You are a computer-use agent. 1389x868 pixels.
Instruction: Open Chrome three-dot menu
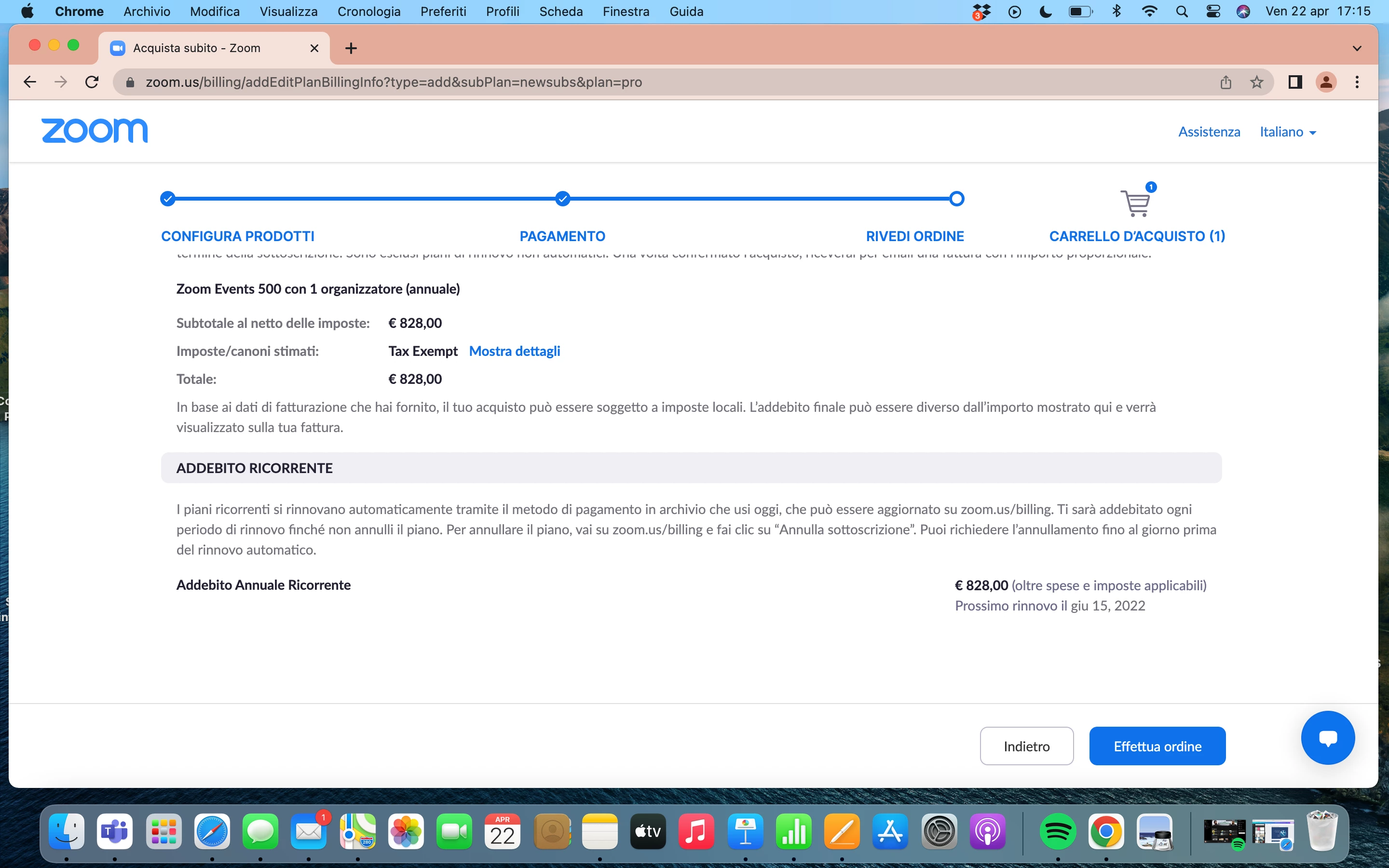(1357, 82)
